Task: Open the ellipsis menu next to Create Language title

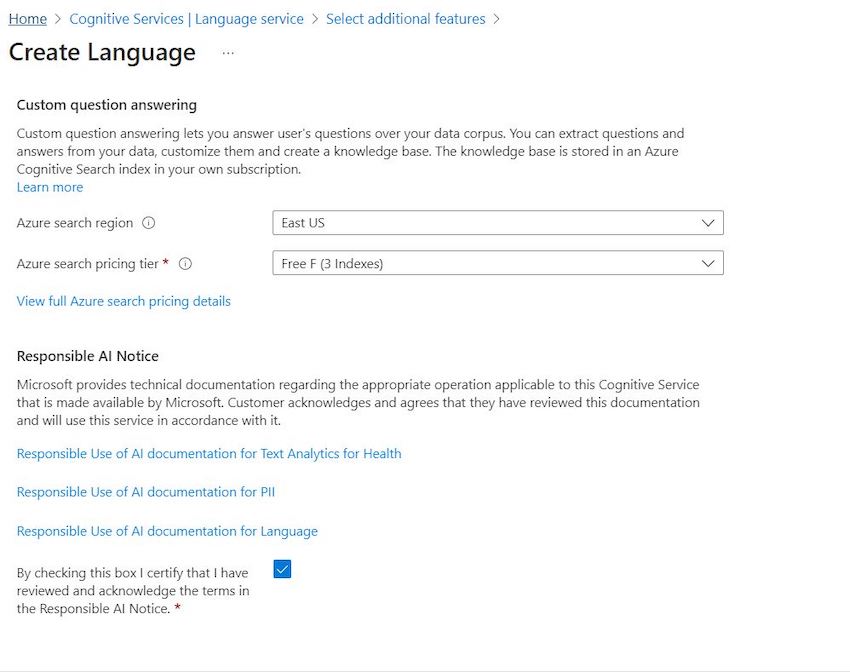Action: click(x=227, y=53)
